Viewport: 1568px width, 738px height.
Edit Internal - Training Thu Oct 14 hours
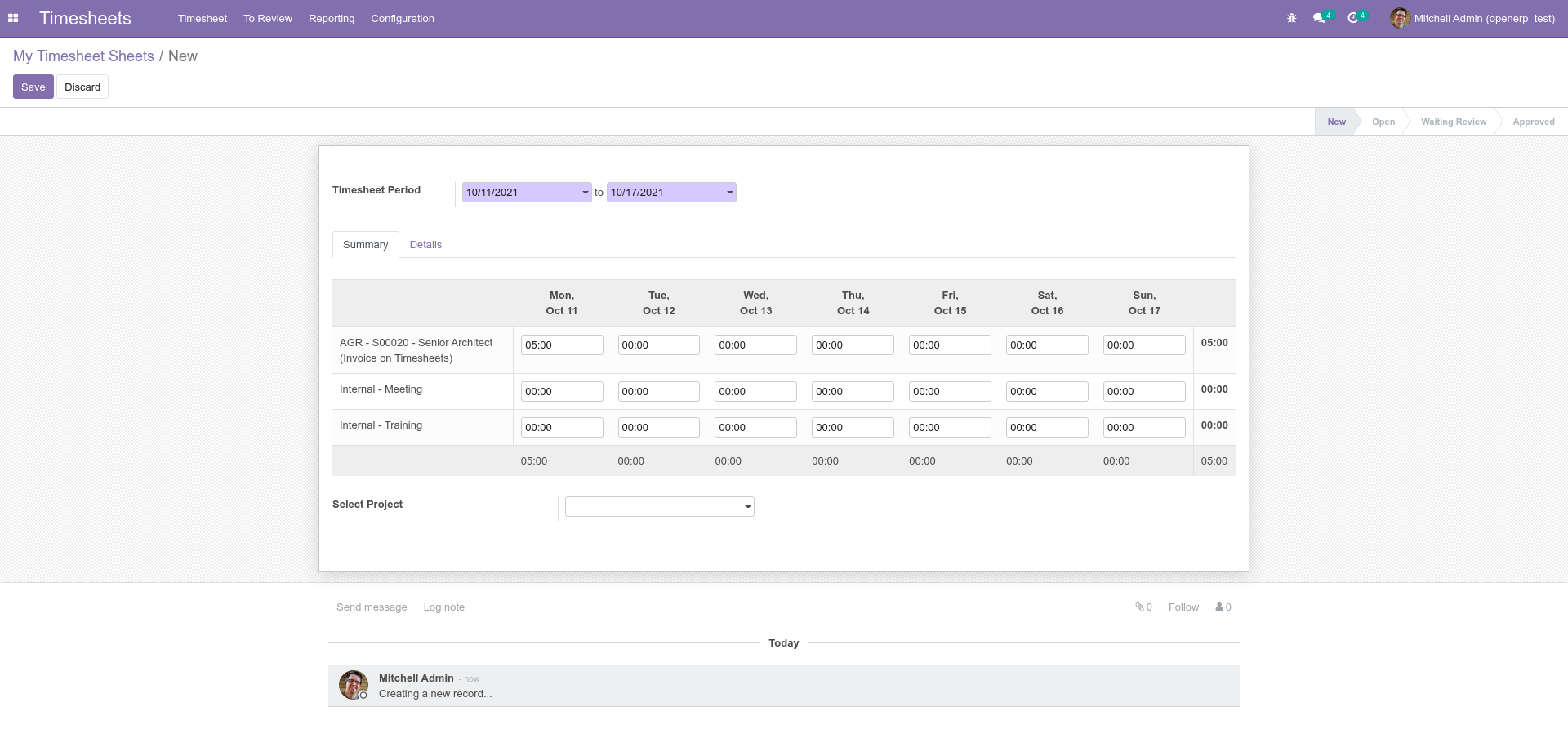(x=853, y=428)
